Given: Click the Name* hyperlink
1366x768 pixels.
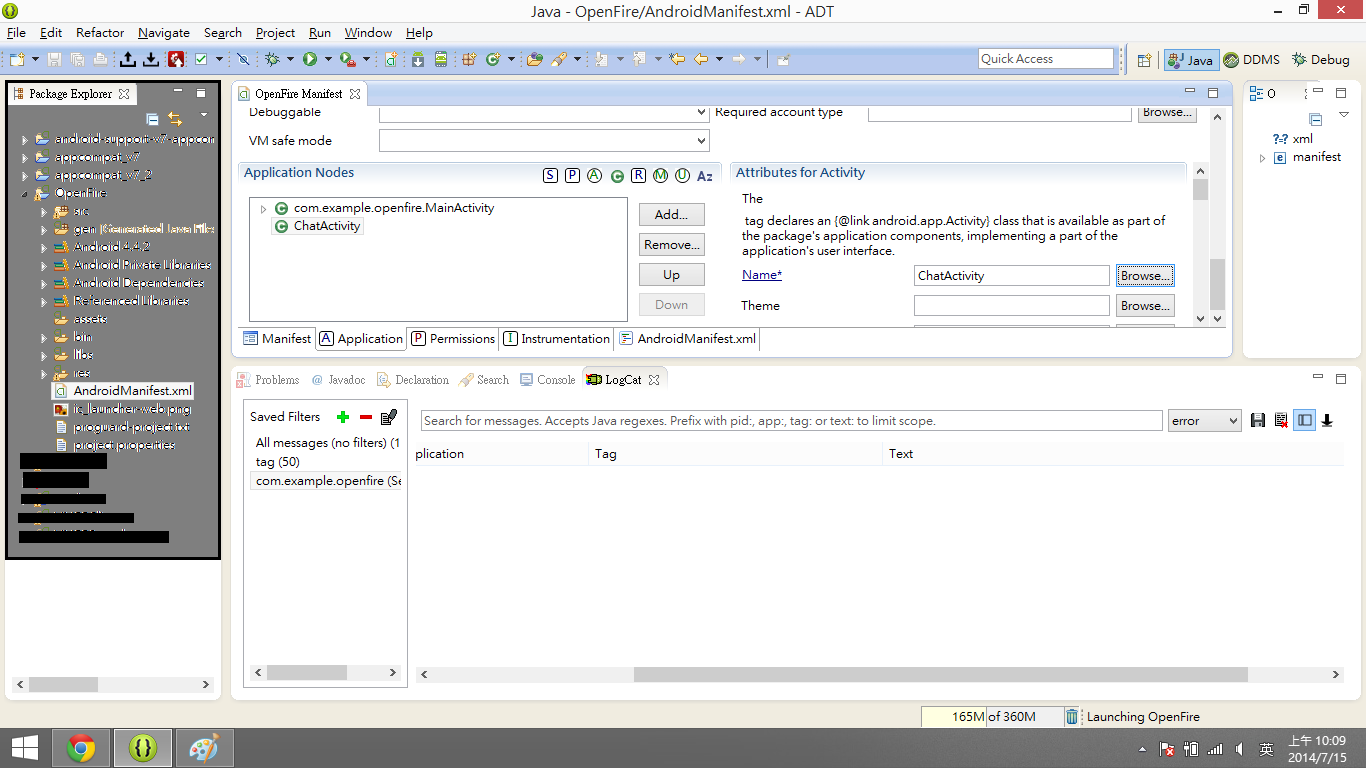Looking at the screenshot, I should [x=762, y=275].
